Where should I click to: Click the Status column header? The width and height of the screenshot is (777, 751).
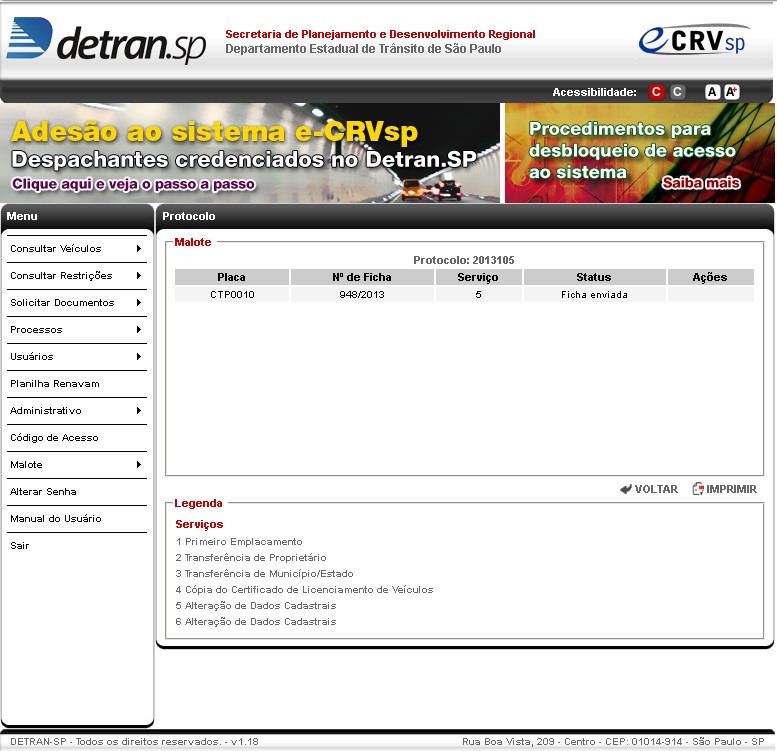coord(594,277)
